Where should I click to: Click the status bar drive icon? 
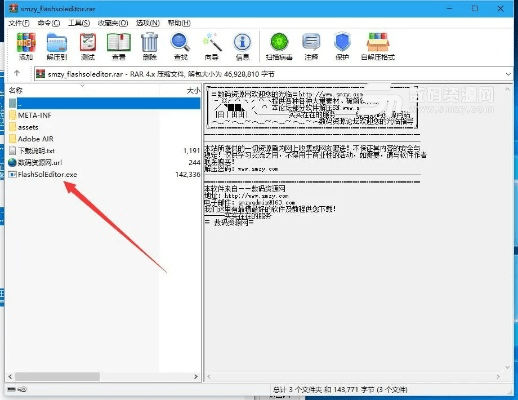[x=12, y=389]
